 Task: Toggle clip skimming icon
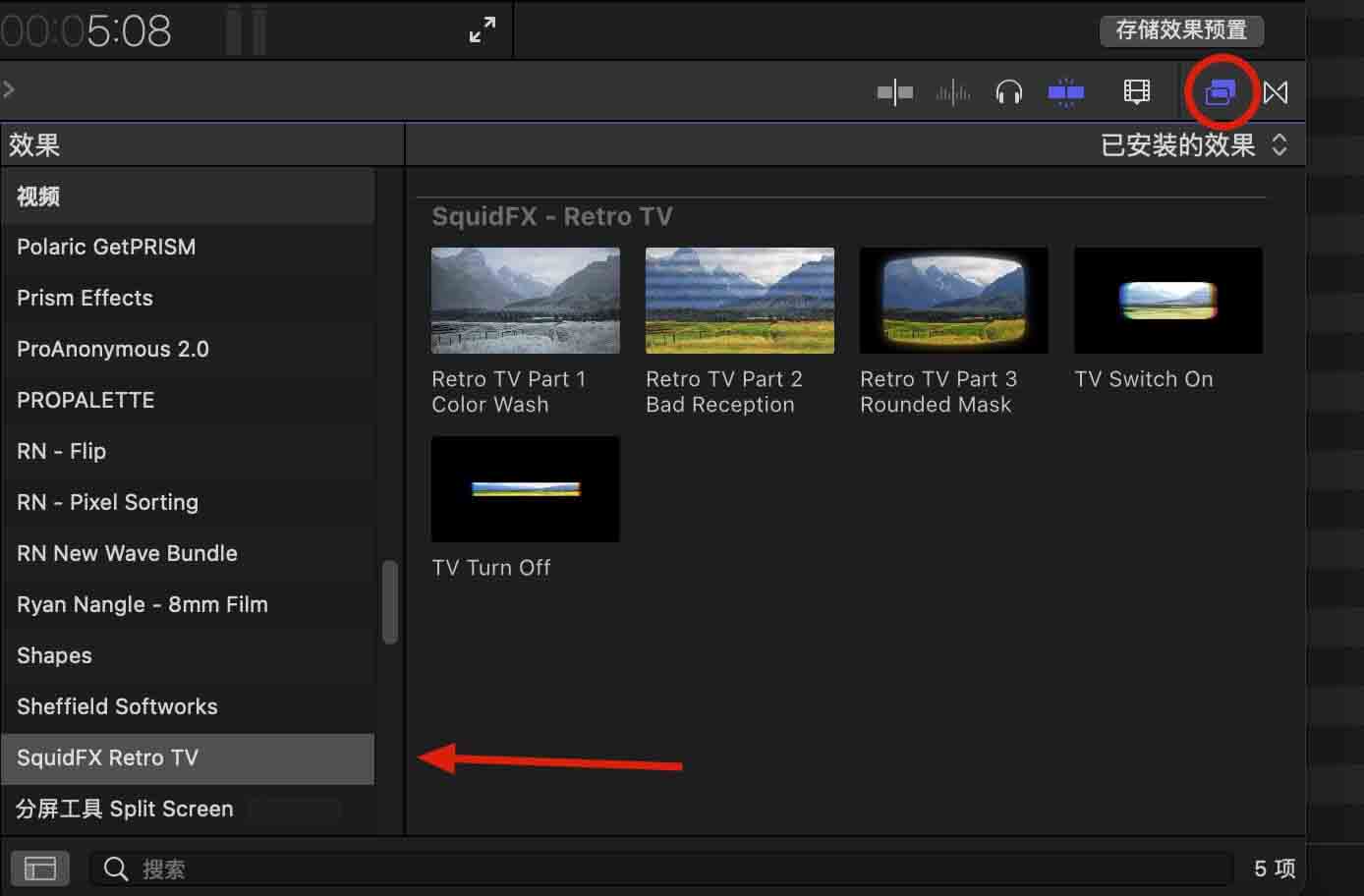pyautogui.click(x=894, y=92)
